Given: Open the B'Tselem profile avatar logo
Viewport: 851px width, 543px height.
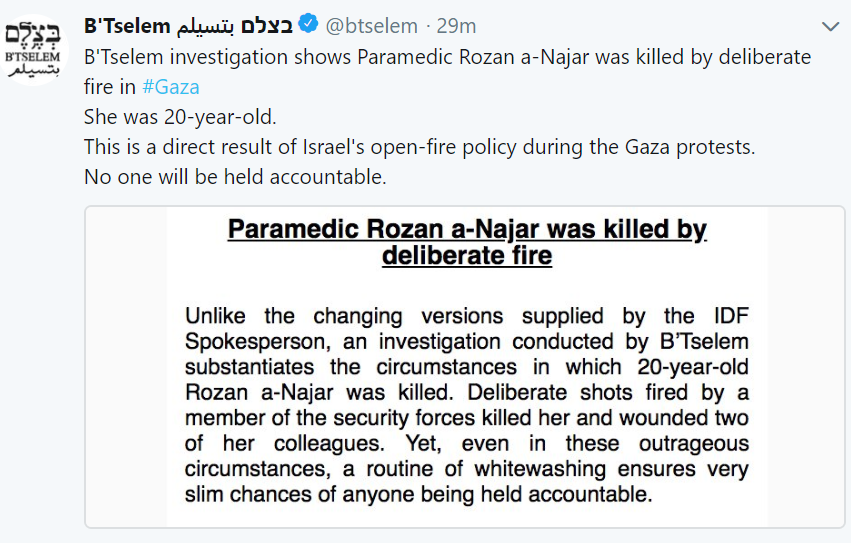Looking at the screenshot, I should [34, 50].
